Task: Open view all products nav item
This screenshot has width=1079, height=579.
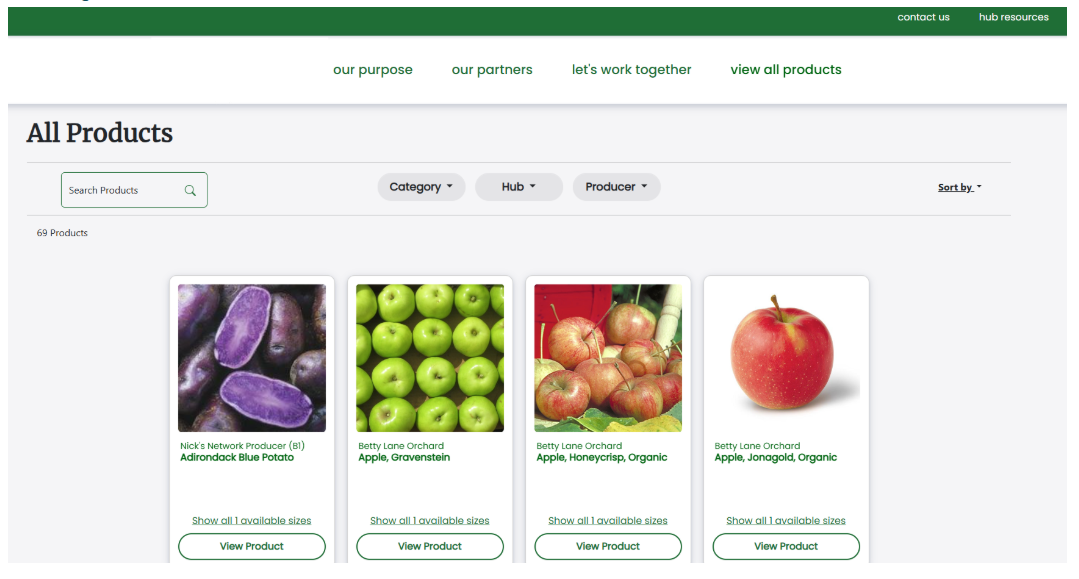Action: coord(786,70)
